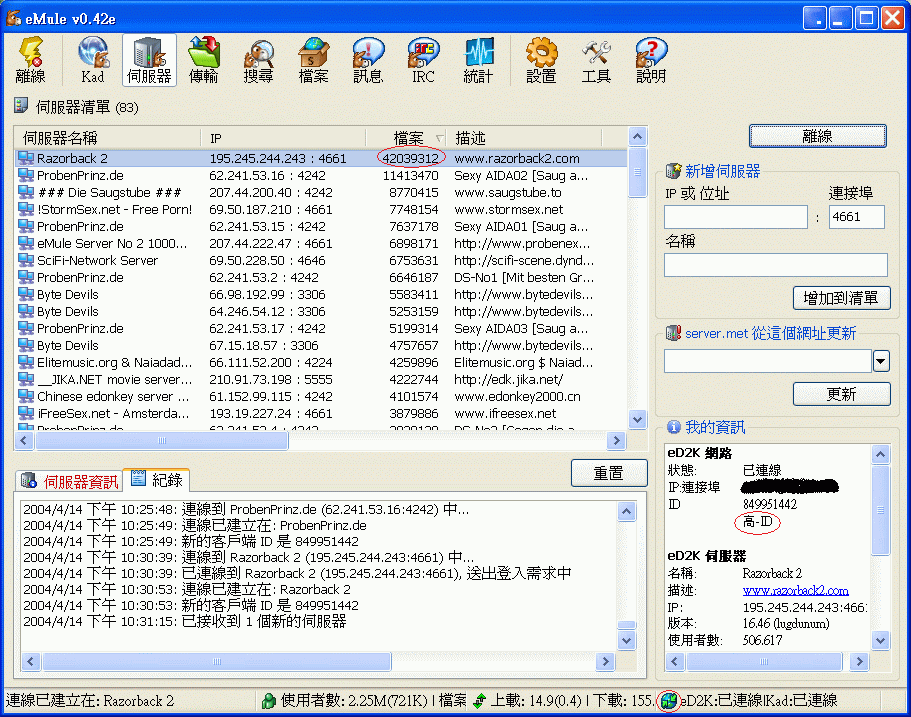Select the __JIKA.NET movie server row

[321, 379]
